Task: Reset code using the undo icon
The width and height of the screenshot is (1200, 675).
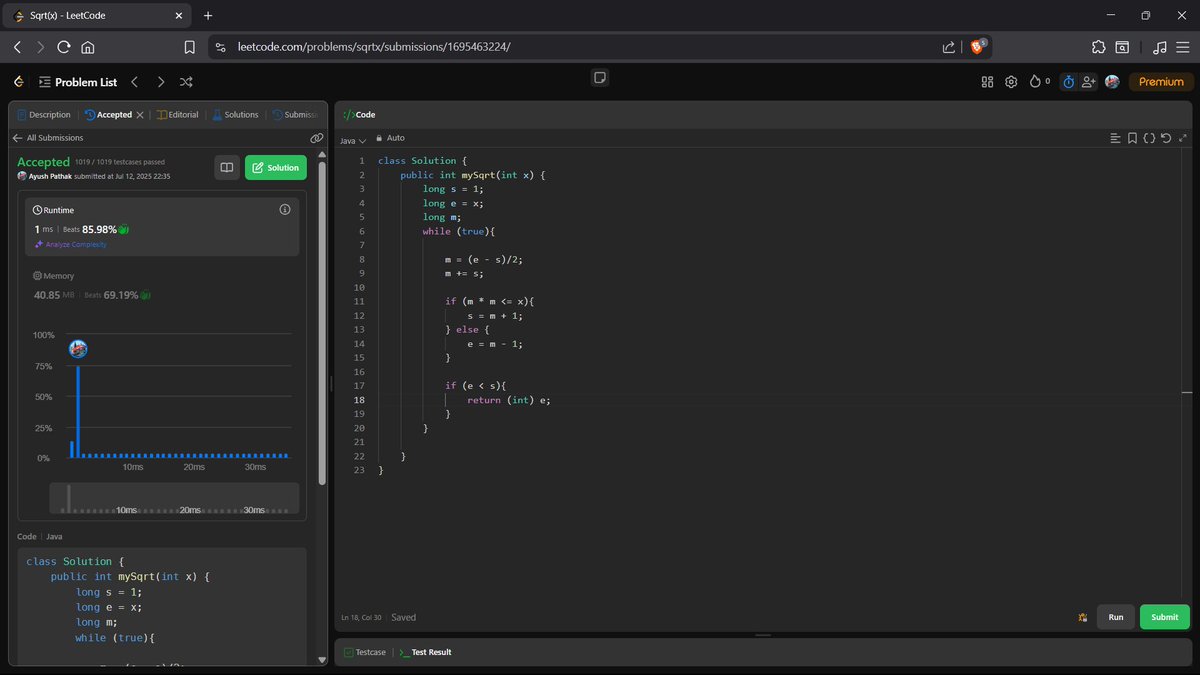Action: click(x=1168, y=137)
